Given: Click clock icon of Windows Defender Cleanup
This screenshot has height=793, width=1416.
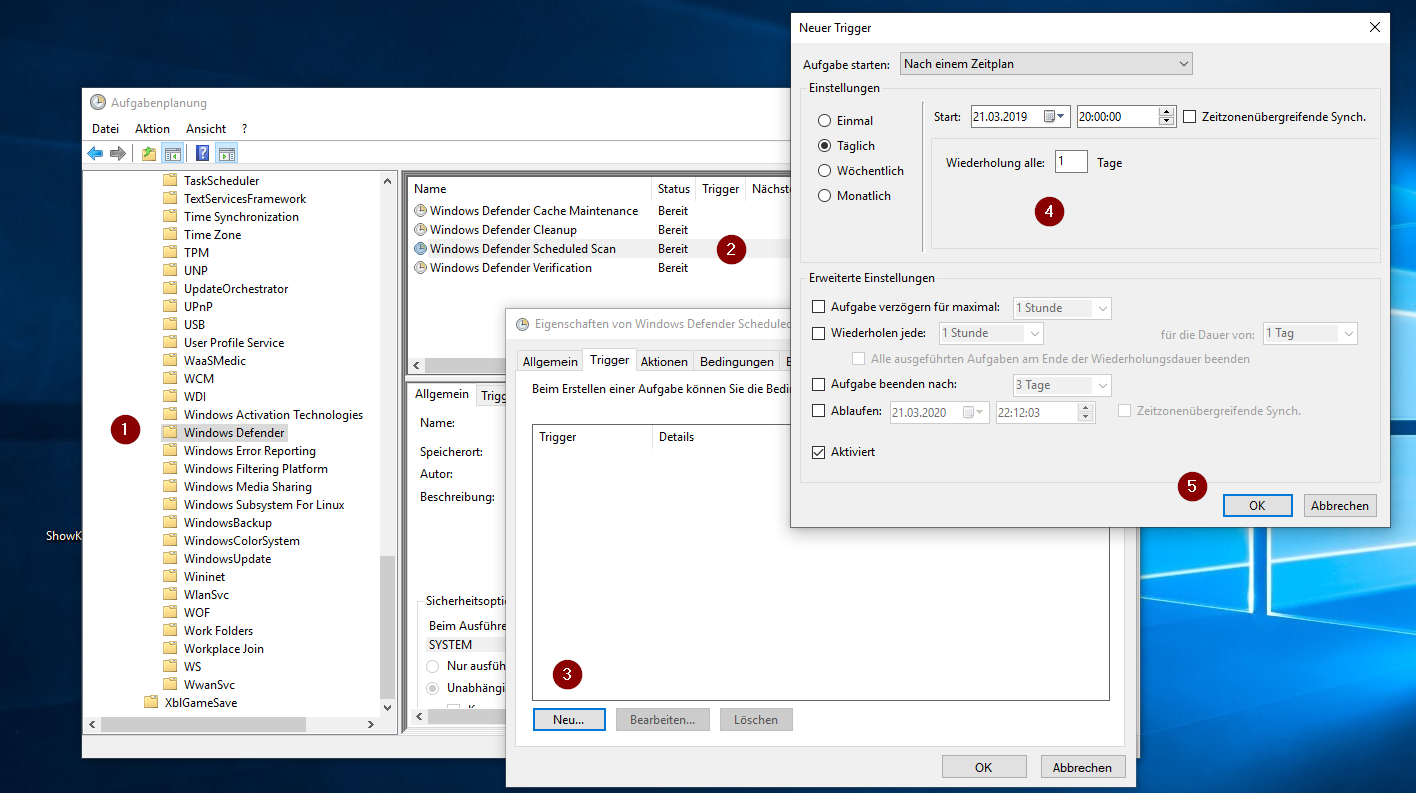Looking at the screenshot, I should tap(420, 230).
